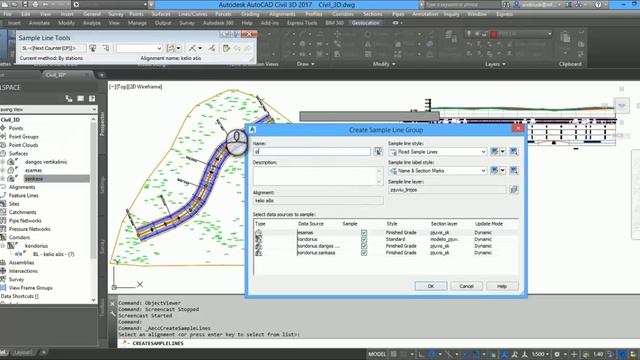Viewport: 640px width, 360px height.
Task: Click name template icon in Sample Line Tools
Action: click(x=93, y=49)
